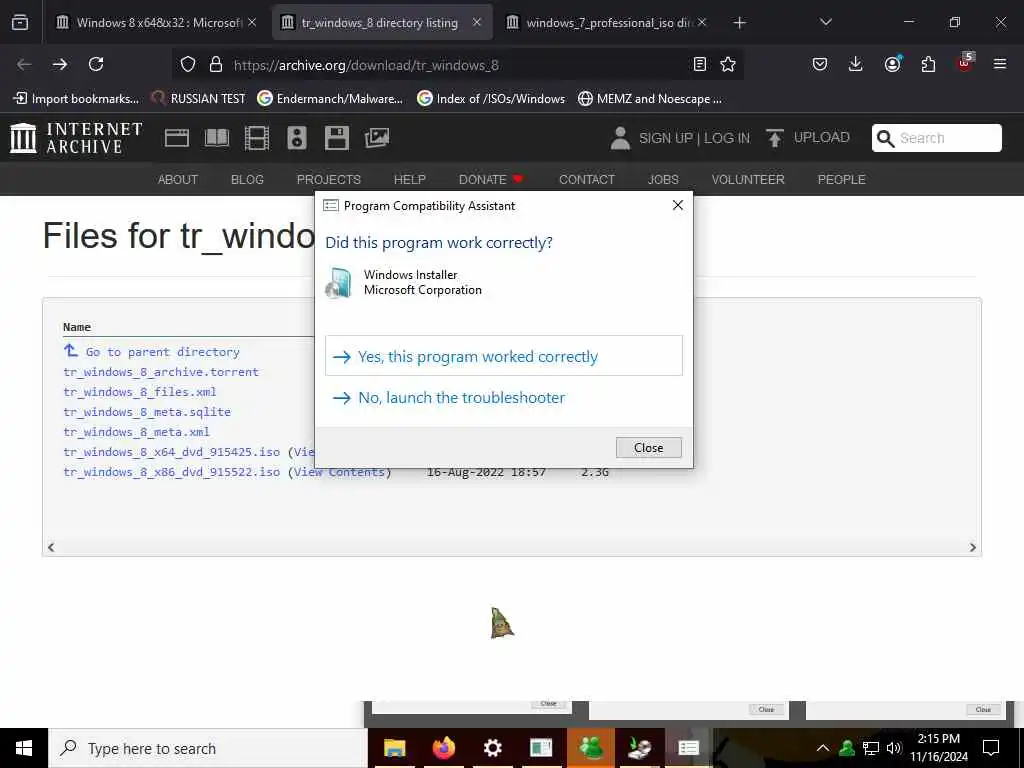Viewport: 1024px width, 768px height.
Task: Click the Upload arrow icon
Action: tap(775, 138)
